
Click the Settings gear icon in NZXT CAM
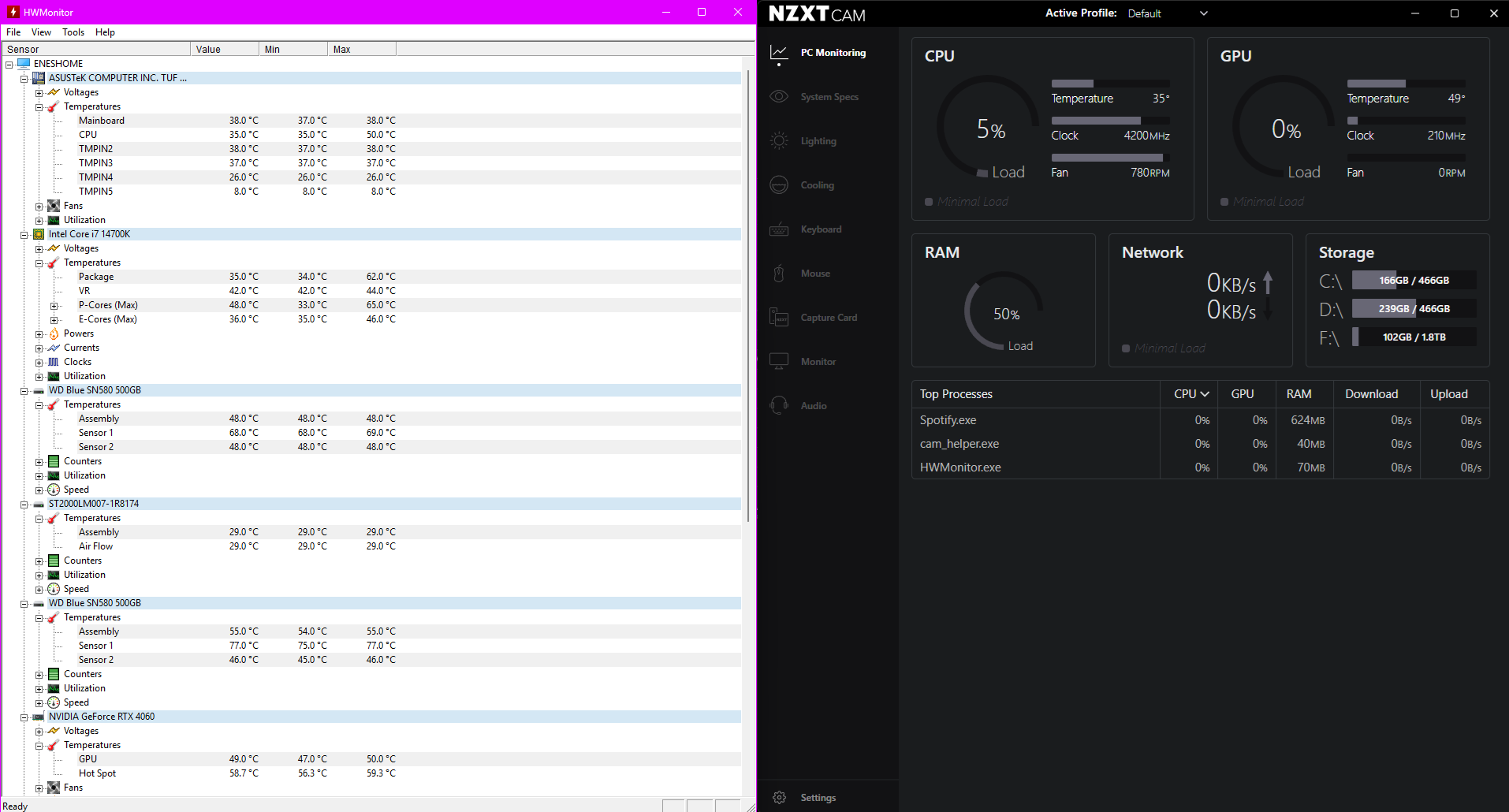[x=779, y=798]
